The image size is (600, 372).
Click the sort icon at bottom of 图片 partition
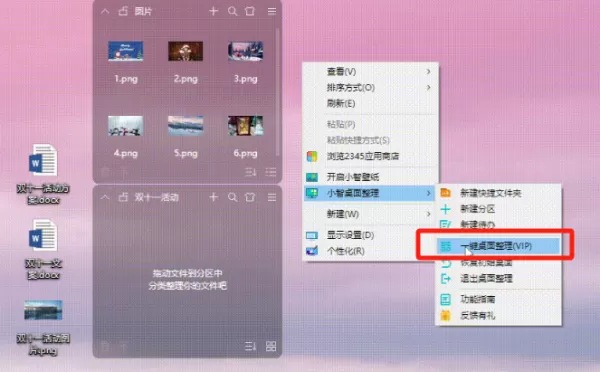(251, 172)
